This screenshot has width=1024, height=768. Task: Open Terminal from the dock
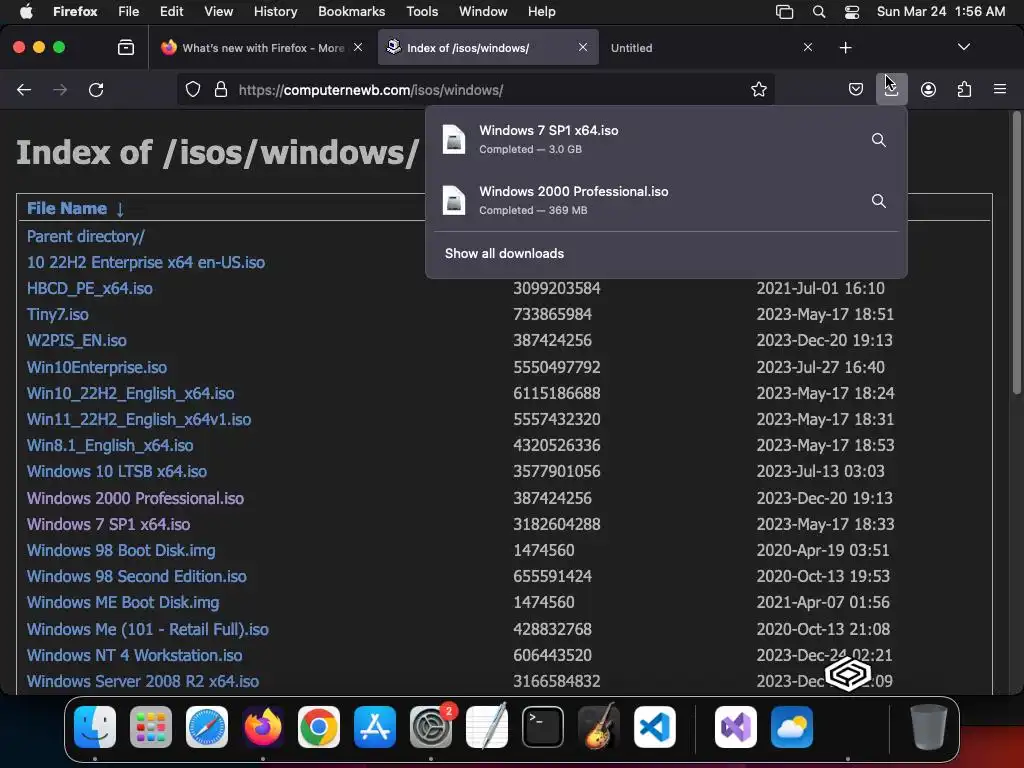(543, 727)
